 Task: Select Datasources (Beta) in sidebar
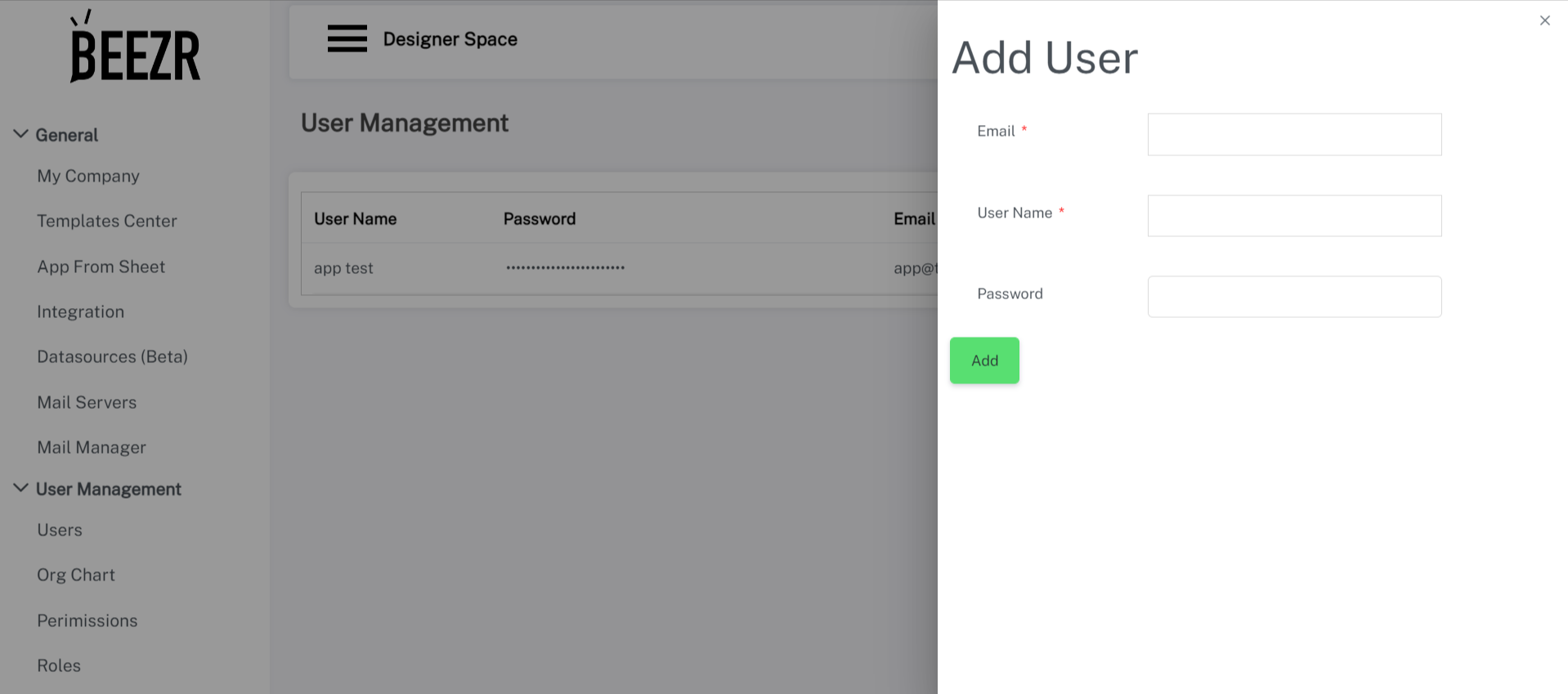click(x=113, y=356)
